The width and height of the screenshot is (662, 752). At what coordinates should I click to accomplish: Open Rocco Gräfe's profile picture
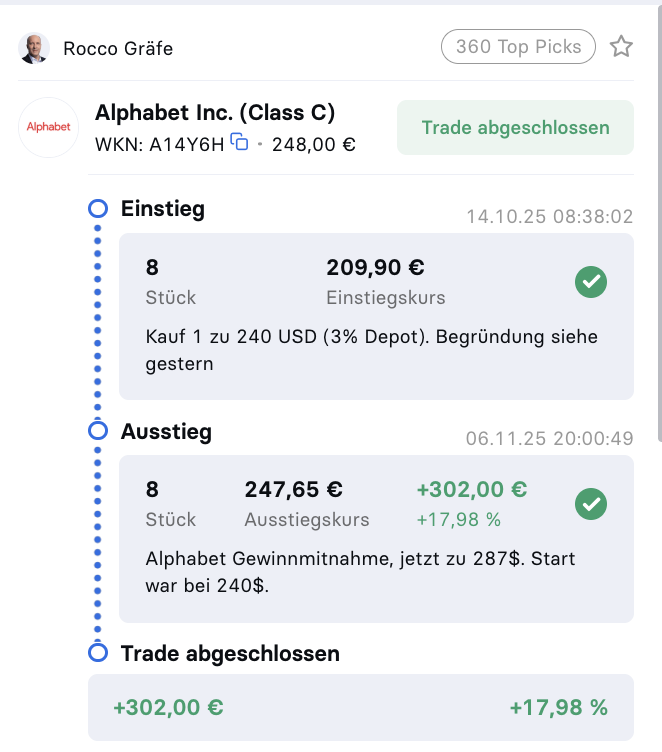pos(34,48)
